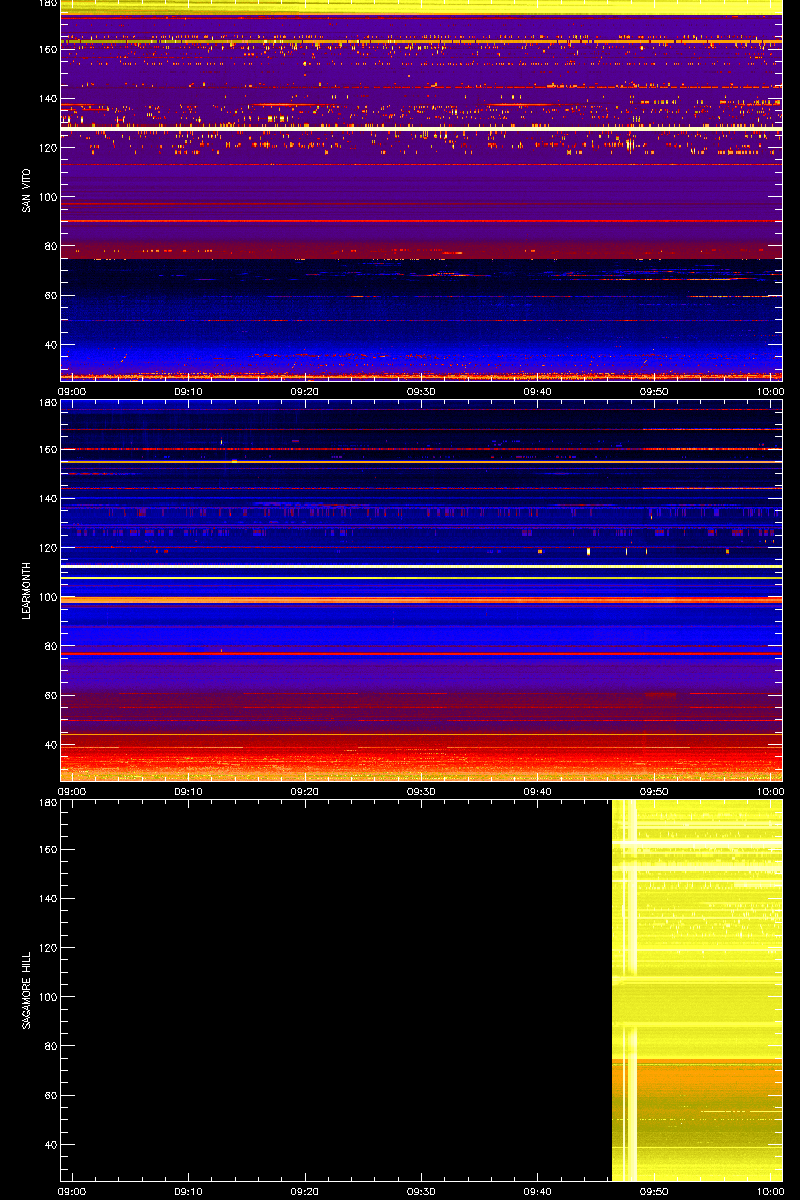Click 09:20 time label under Learmonth panel
Screen dimensions: 800x1200
click(x=305, y=792)
